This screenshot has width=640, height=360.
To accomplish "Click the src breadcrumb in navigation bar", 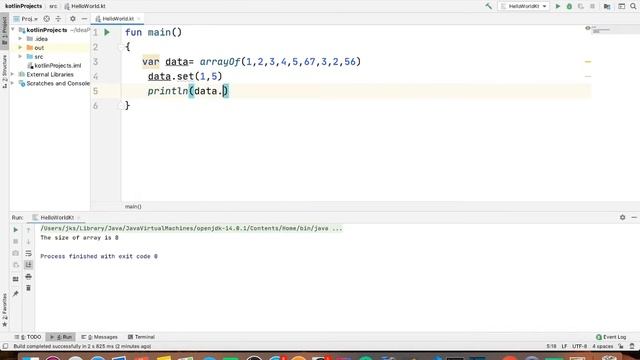I will (53, 6).
